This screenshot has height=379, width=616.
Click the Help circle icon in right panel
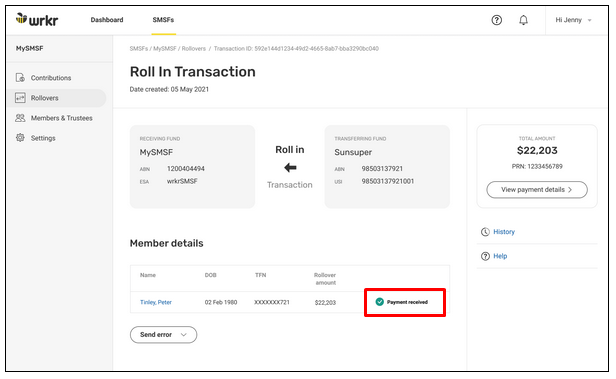click(x=485, y=256)
